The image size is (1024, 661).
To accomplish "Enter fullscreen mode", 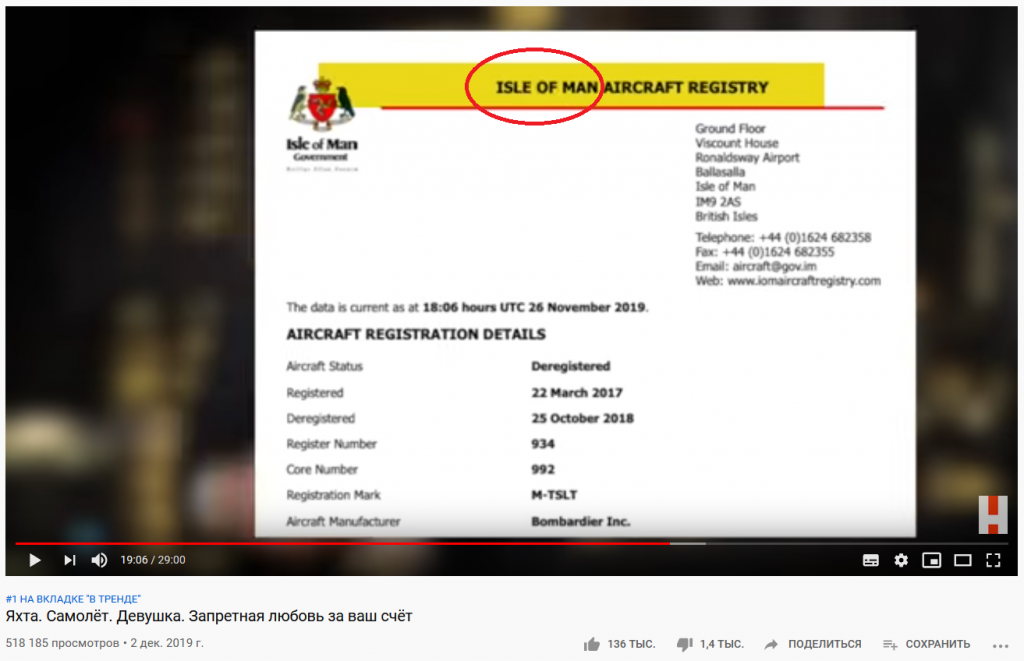I will point(993,560).
